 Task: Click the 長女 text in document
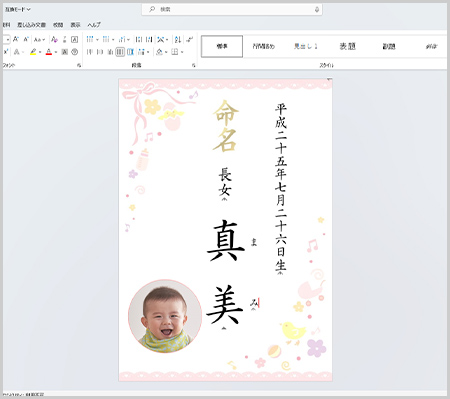tap(225, 182)
